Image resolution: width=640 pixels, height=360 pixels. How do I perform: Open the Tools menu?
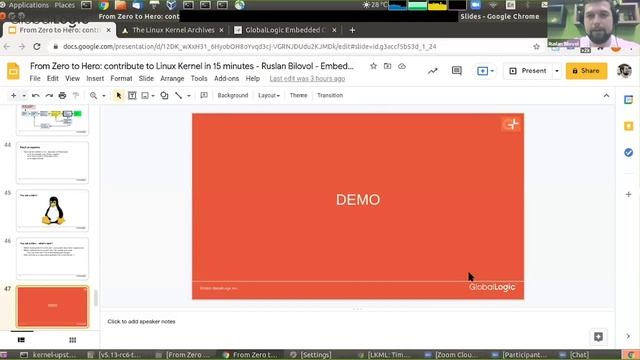pyautogui.click(x=199, y=78)
